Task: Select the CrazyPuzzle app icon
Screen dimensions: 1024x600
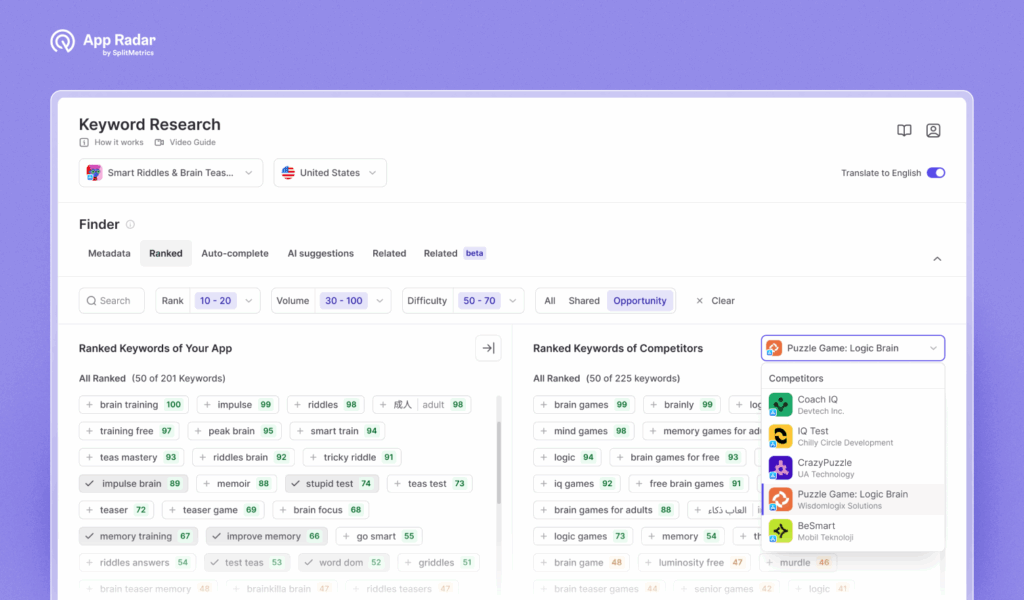Action: [781, 468]
